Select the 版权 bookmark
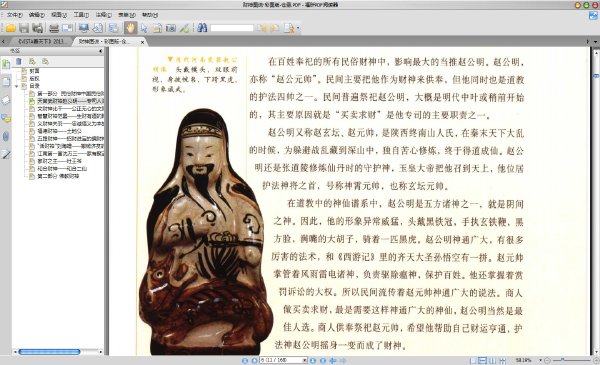Image resolution: width=600 pixels, height=365 pixels. tap(34, 78)
